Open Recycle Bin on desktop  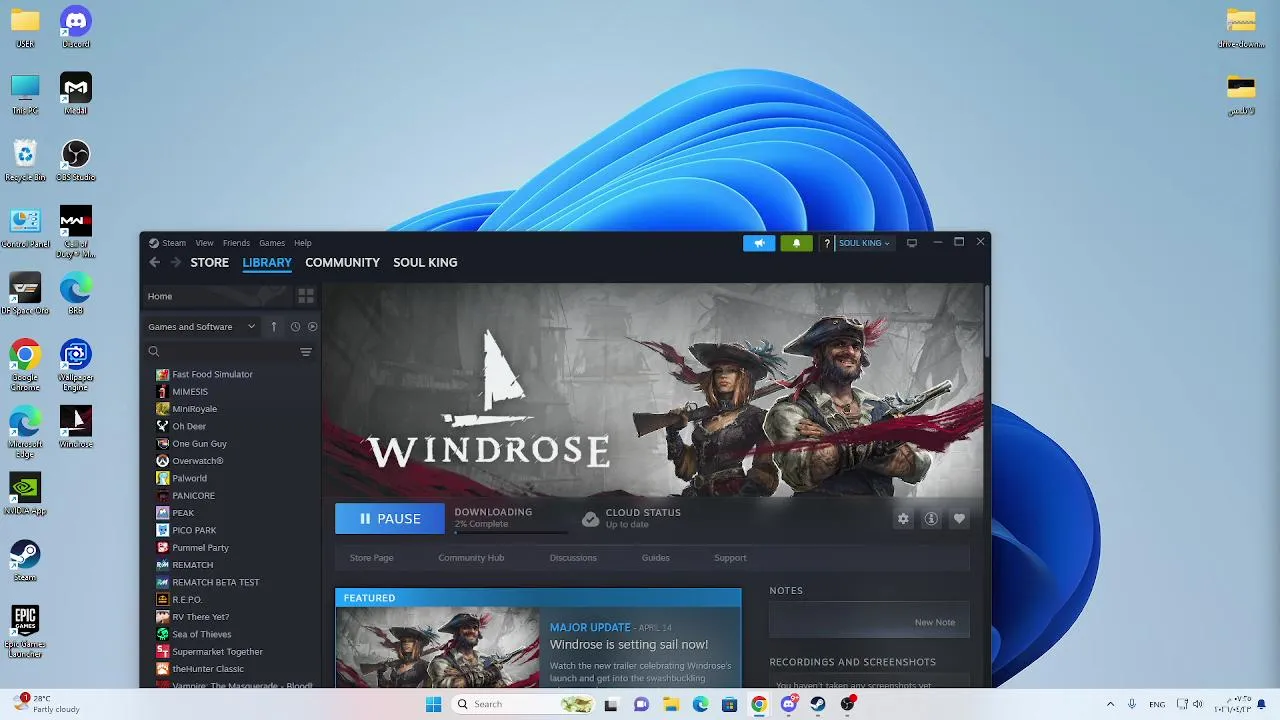(x=25, y=160)
